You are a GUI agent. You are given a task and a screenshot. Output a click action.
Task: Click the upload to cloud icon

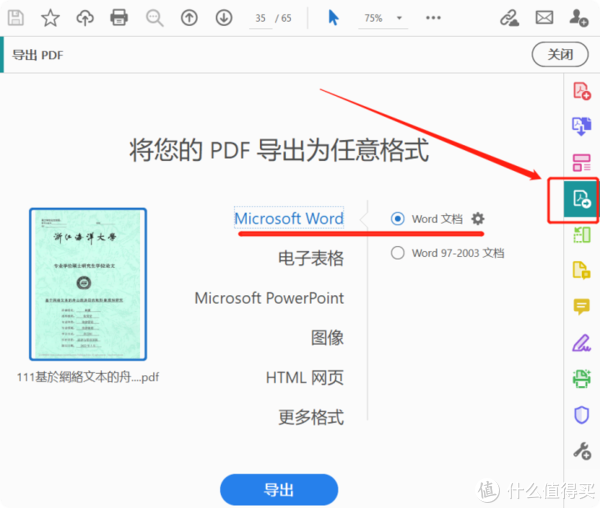(85, 18)
